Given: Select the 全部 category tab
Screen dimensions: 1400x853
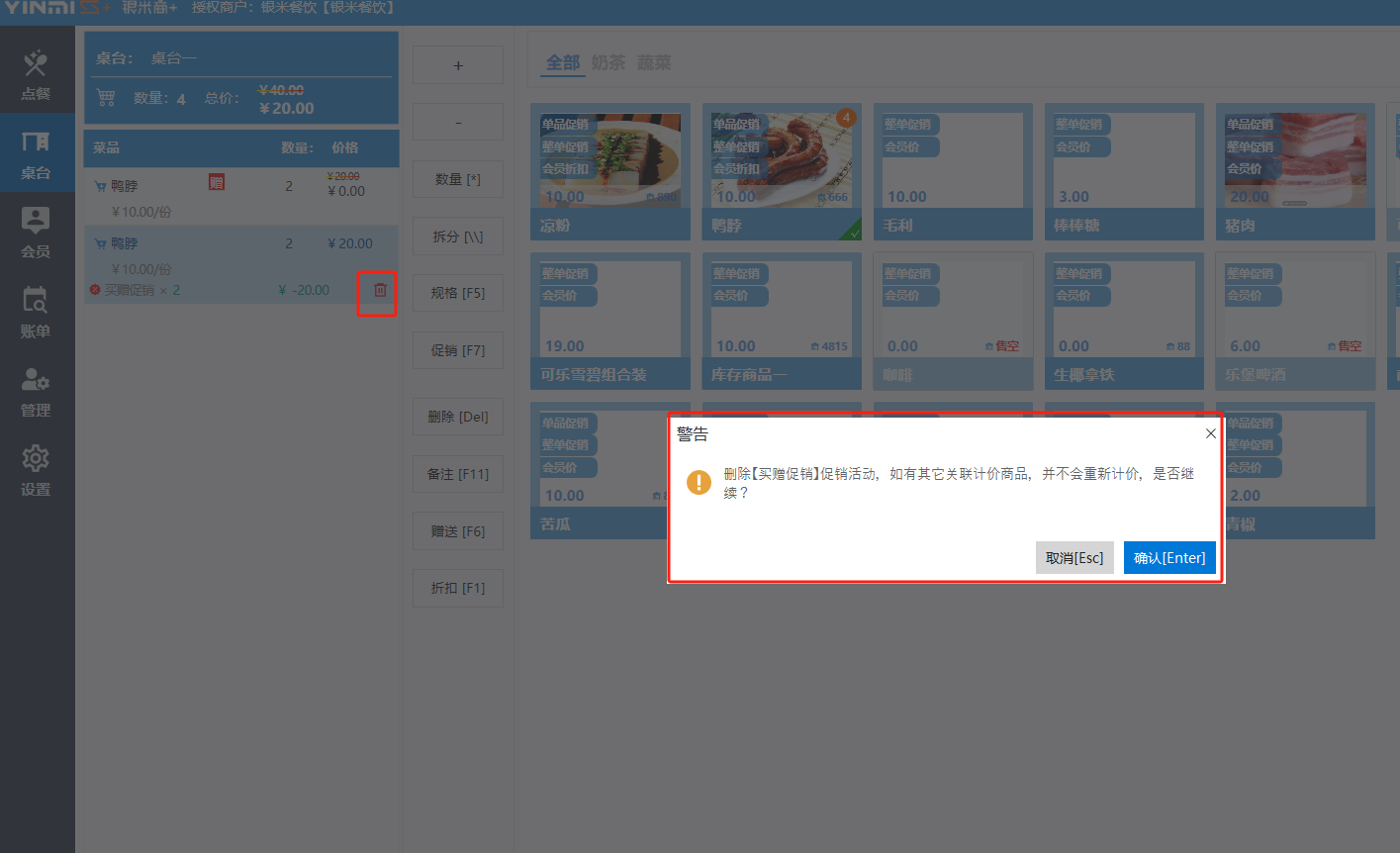Looking at the screenshot, I should pyautogui.click(x=563, y=62).
